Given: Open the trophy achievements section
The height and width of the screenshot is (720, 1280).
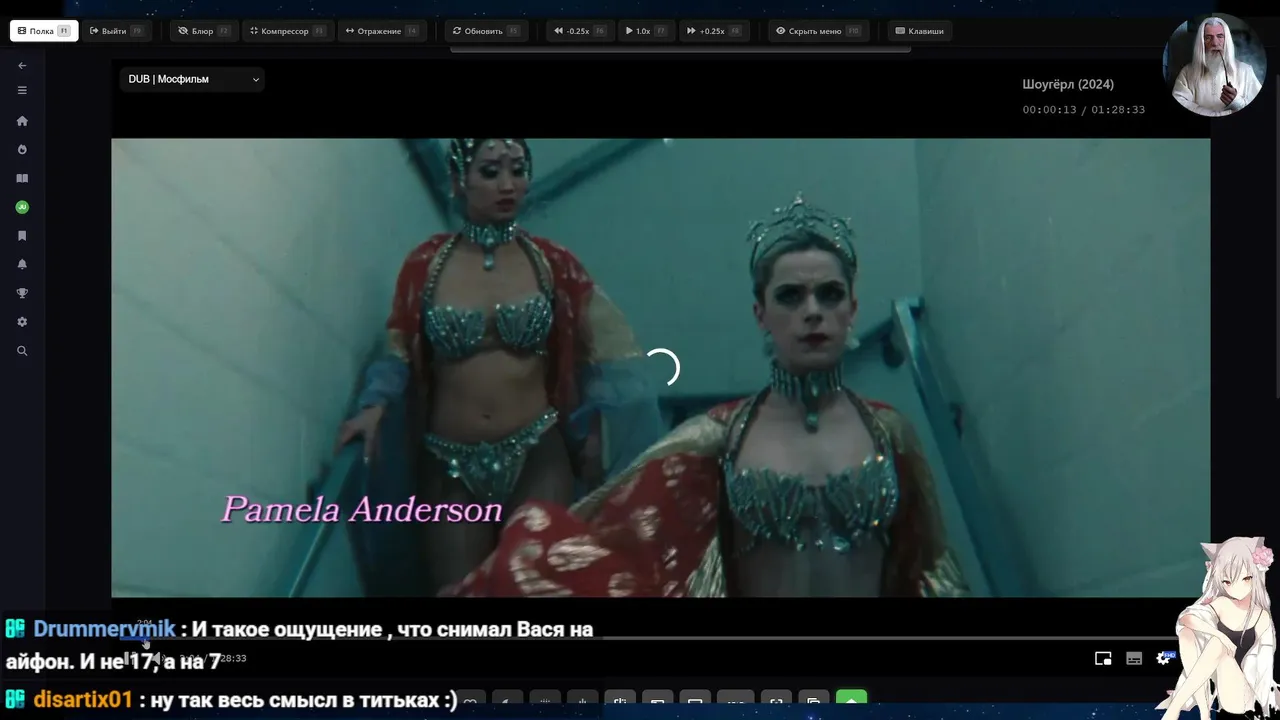Looking at the screenshot, I should 22,293.
